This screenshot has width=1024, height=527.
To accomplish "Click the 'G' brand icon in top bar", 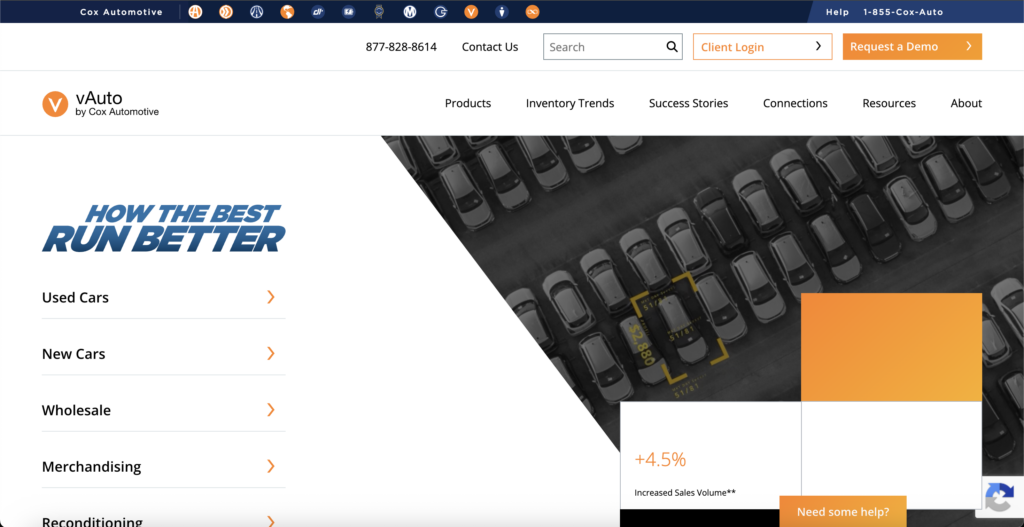I will click(441, 12).
